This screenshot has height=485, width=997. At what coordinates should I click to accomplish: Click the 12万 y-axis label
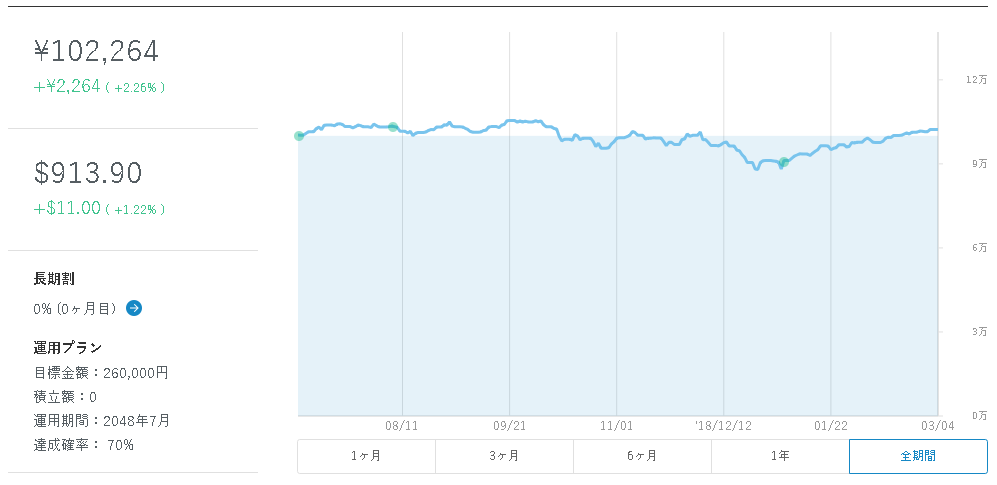click(x=975, y=80)
